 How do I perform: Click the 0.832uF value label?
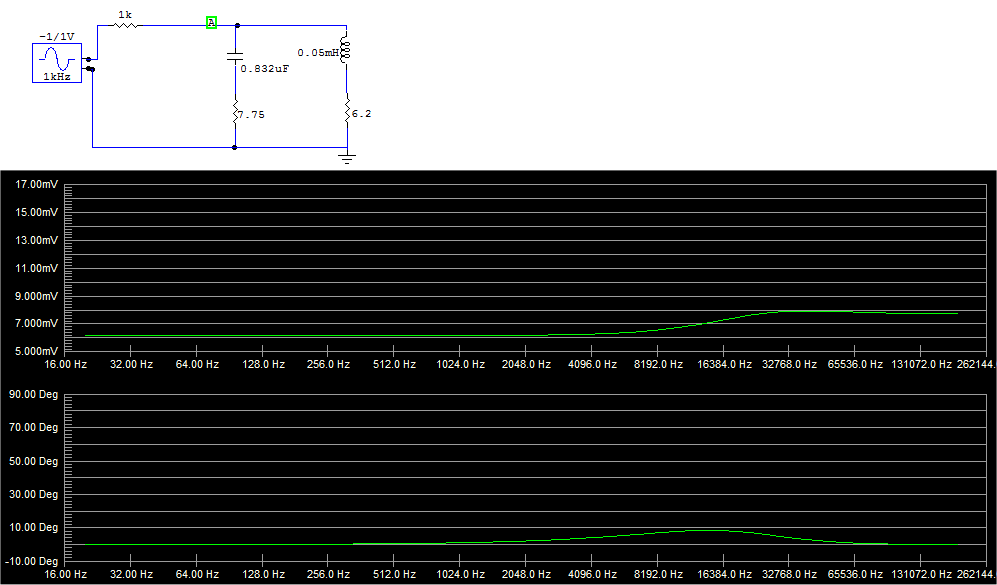point(265,69)
